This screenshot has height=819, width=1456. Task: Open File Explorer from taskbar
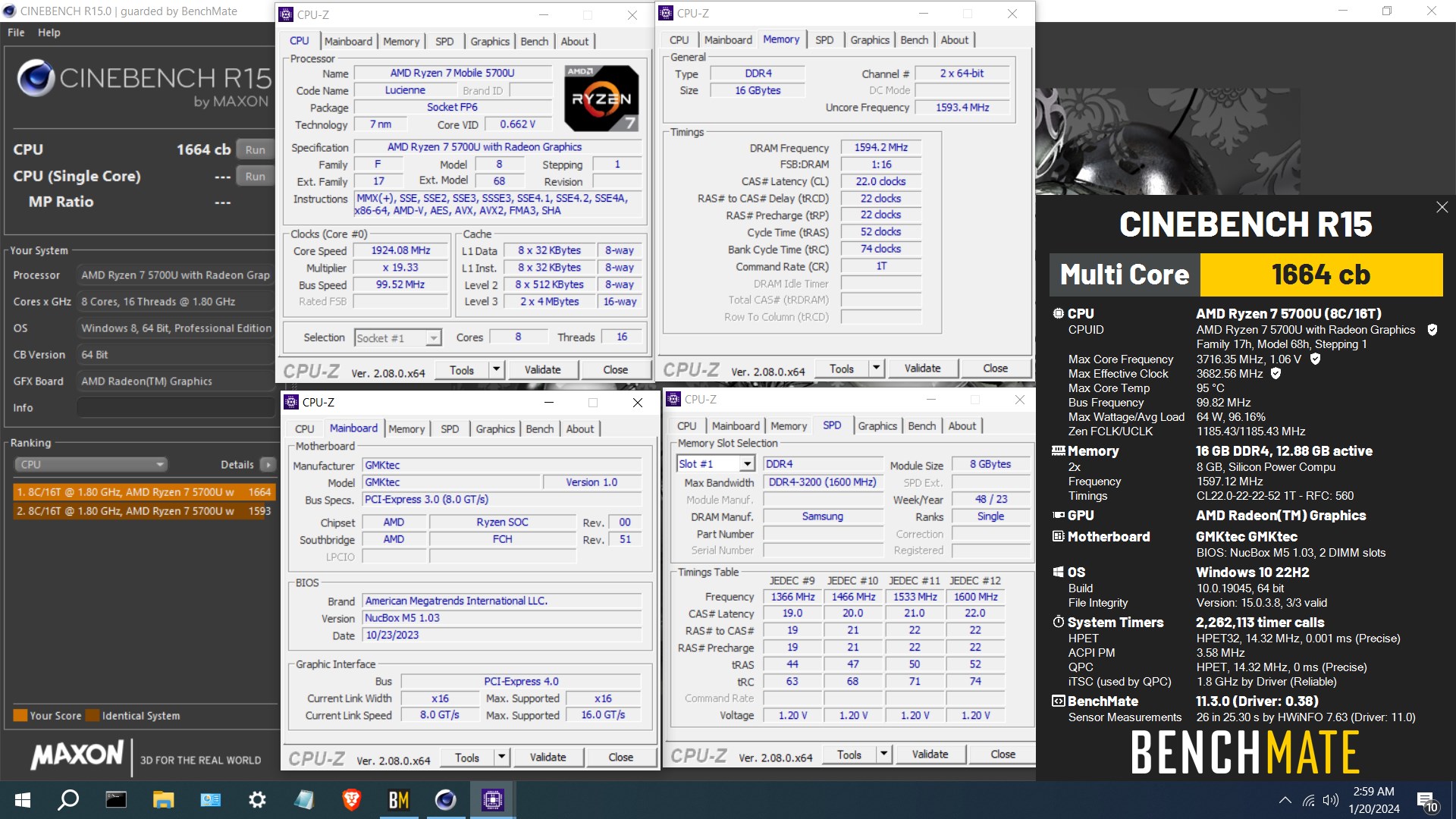(163, 800)
